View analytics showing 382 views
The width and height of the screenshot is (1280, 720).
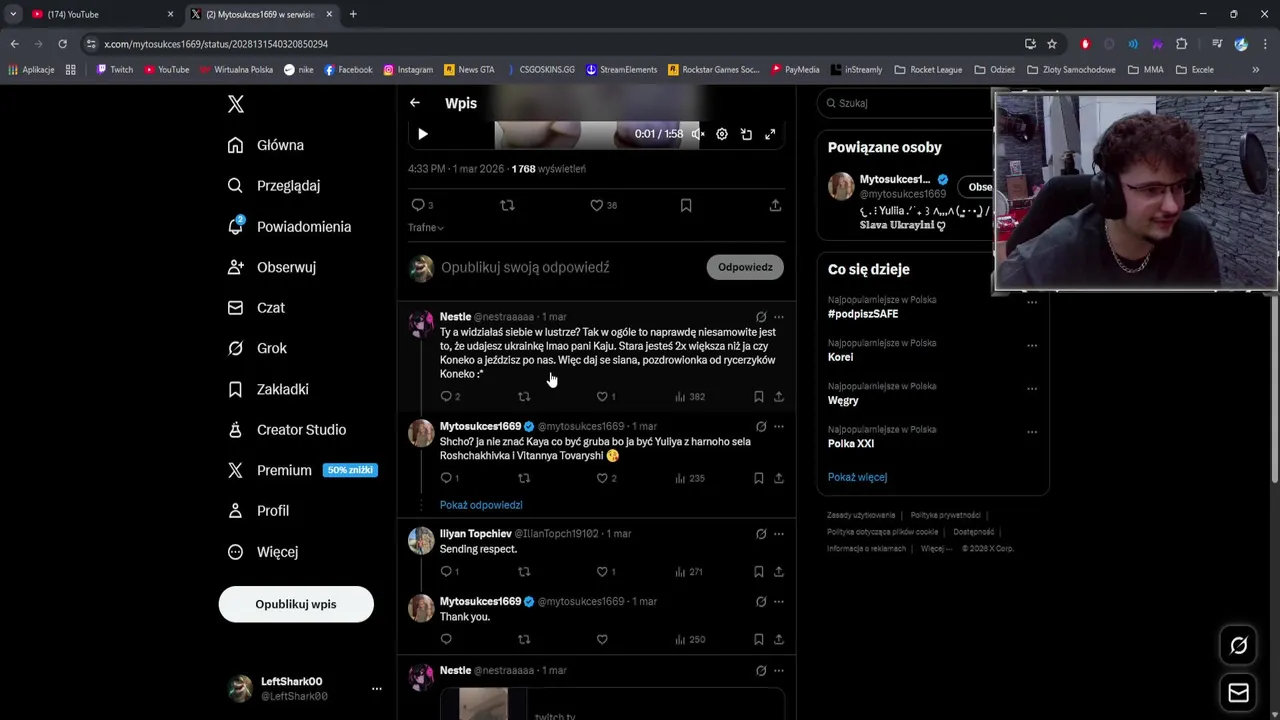[690, 397]
